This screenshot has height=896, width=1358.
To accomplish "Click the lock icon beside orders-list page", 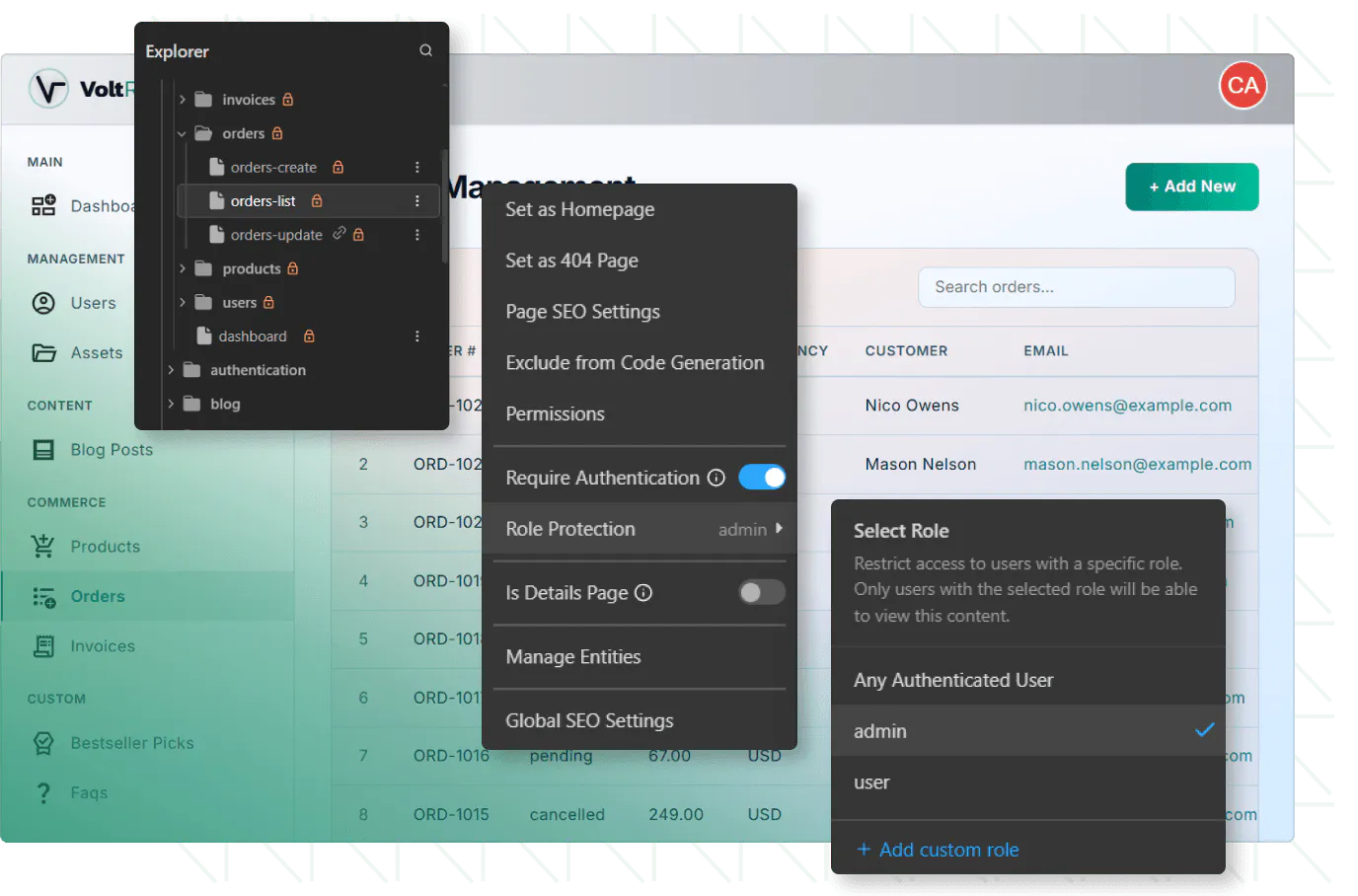I will tap(317, 200).
